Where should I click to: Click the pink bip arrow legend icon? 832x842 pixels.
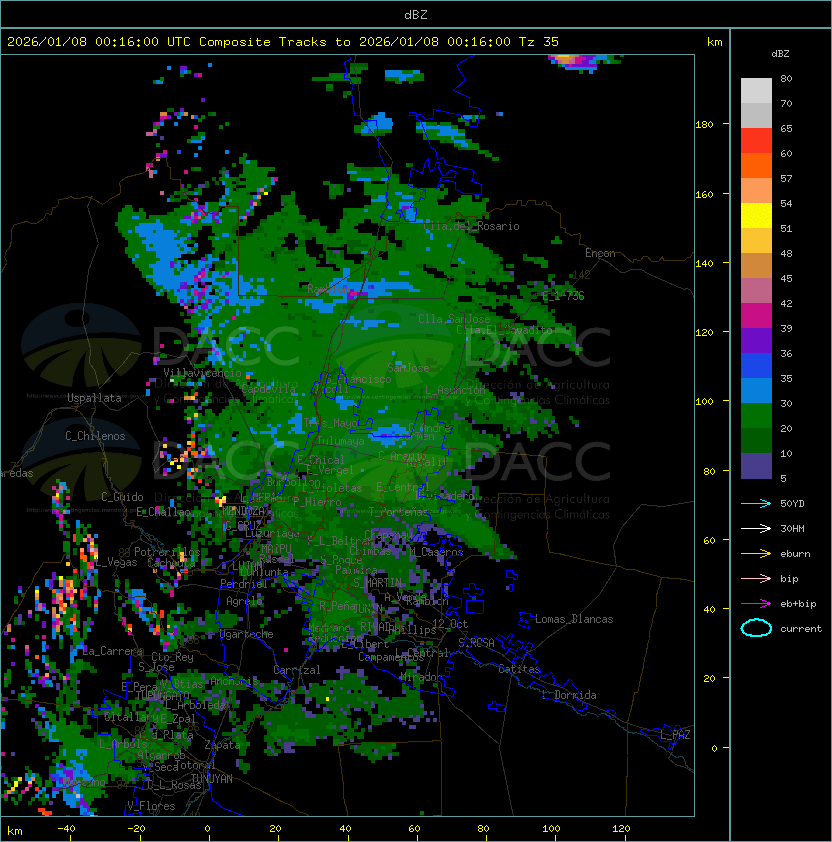tap(756, 578)
